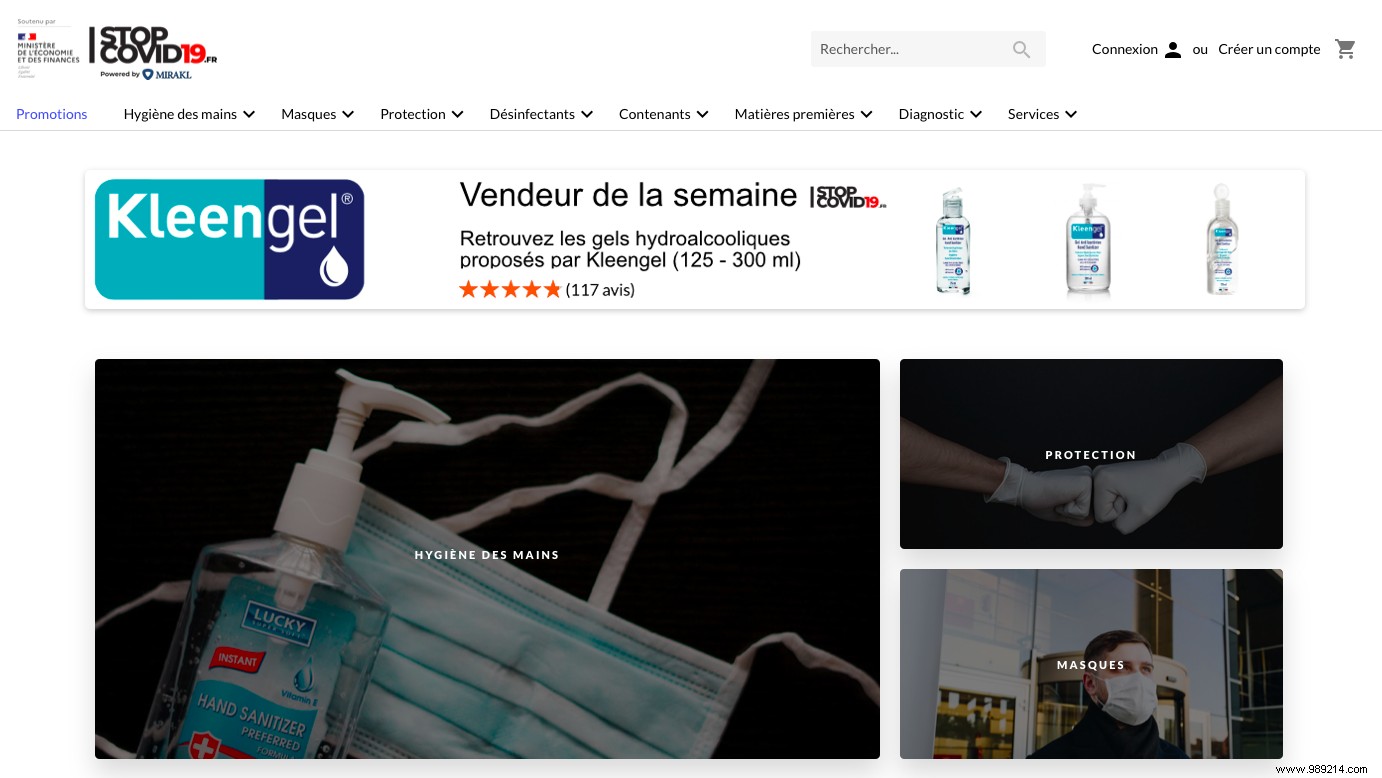
Task: Click the Kleengel brand logo
Action: (229, 239)
